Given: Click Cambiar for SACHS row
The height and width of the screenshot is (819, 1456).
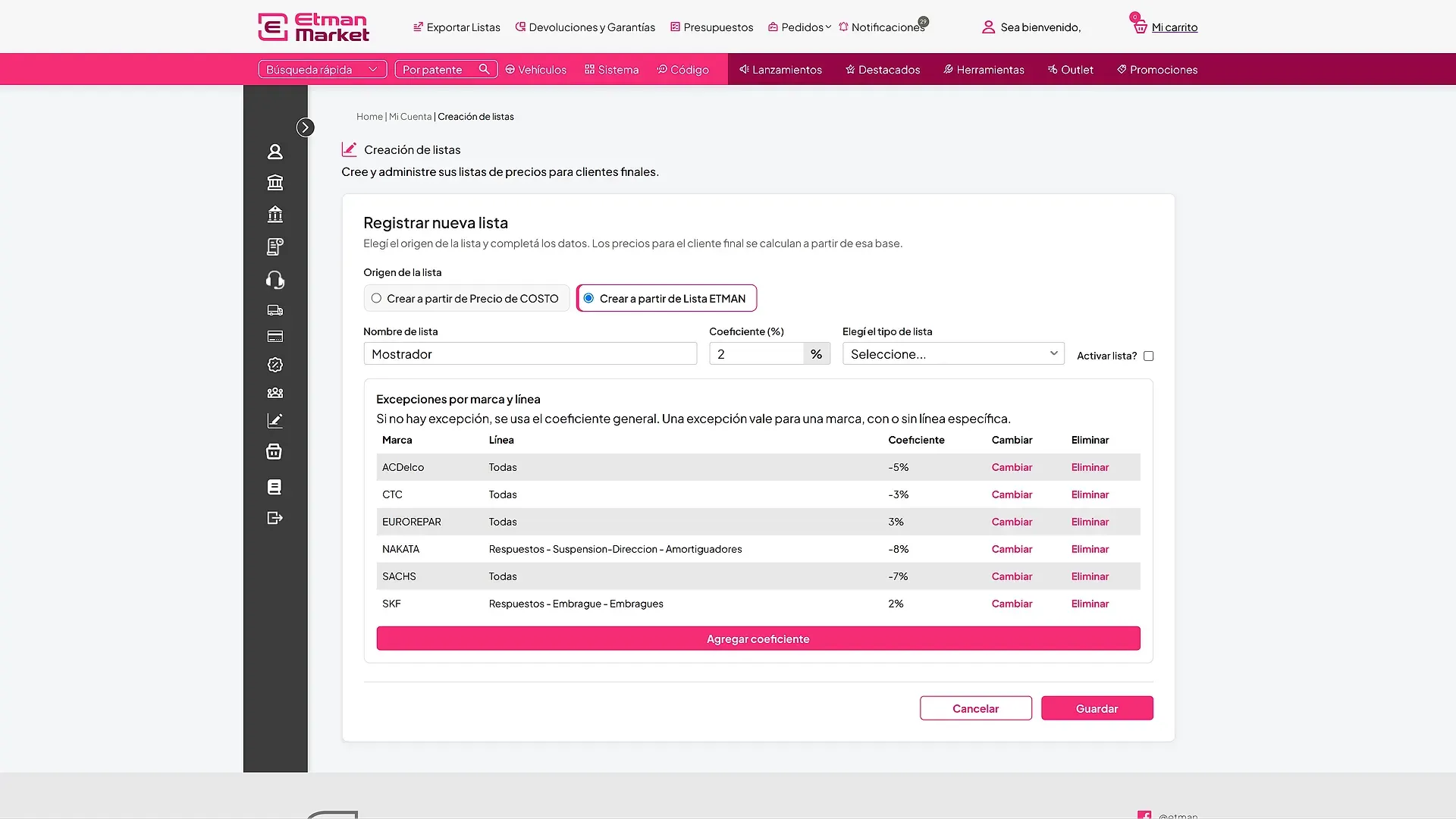Looking at the screenshot, I should coord(1012,576).
